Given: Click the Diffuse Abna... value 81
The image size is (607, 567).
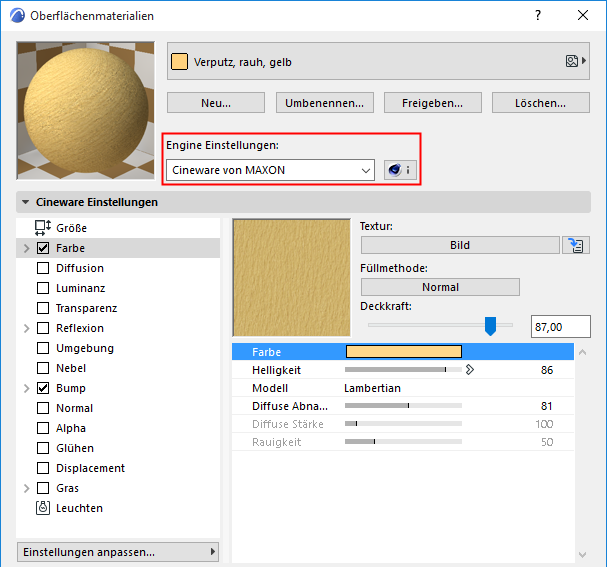Looking at the screenshot, I should click(547, 406).
